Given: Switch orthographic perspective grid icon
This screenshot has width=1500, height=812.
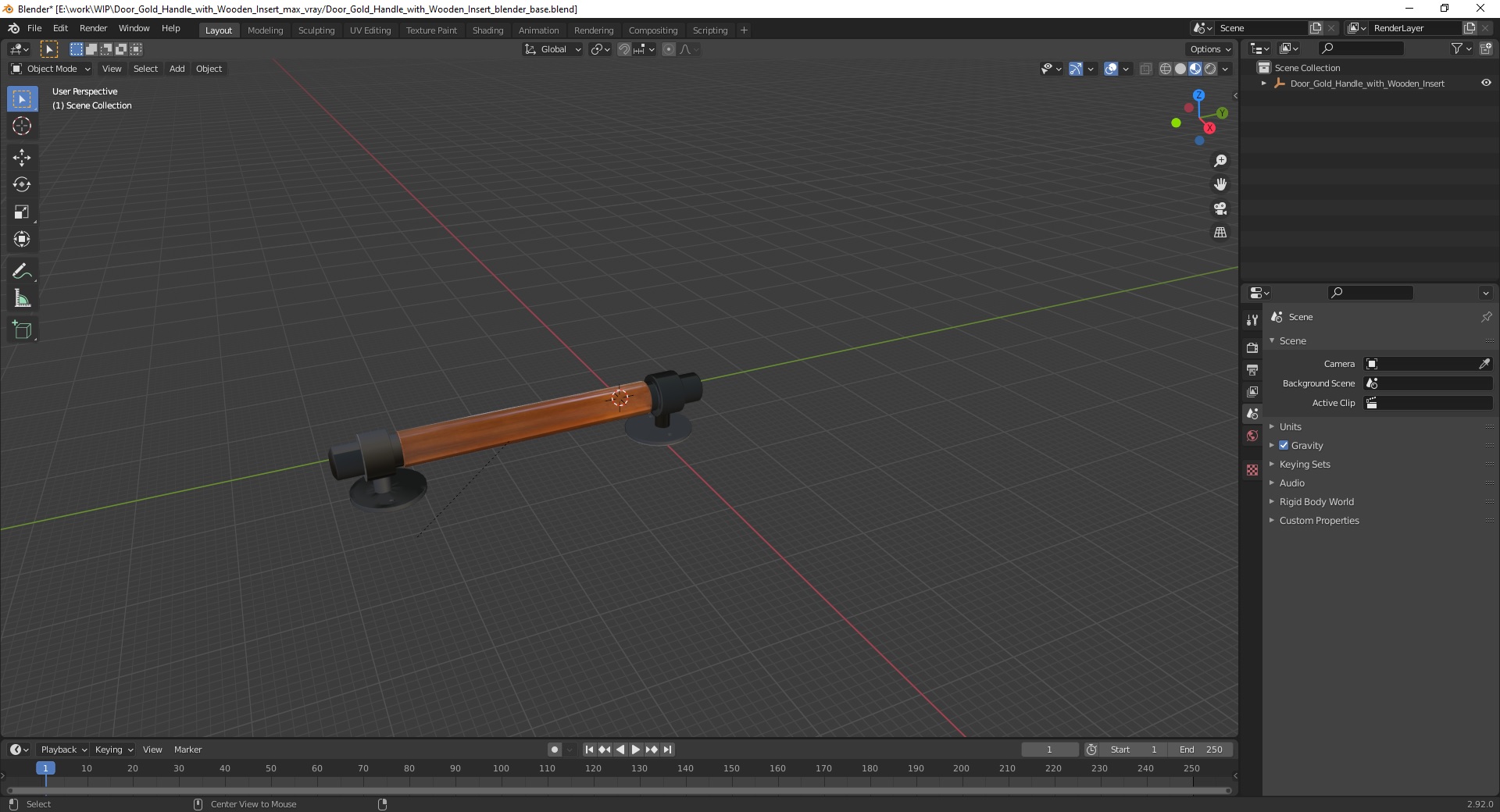Looking at the screenshot, I should pos(1220,233).
